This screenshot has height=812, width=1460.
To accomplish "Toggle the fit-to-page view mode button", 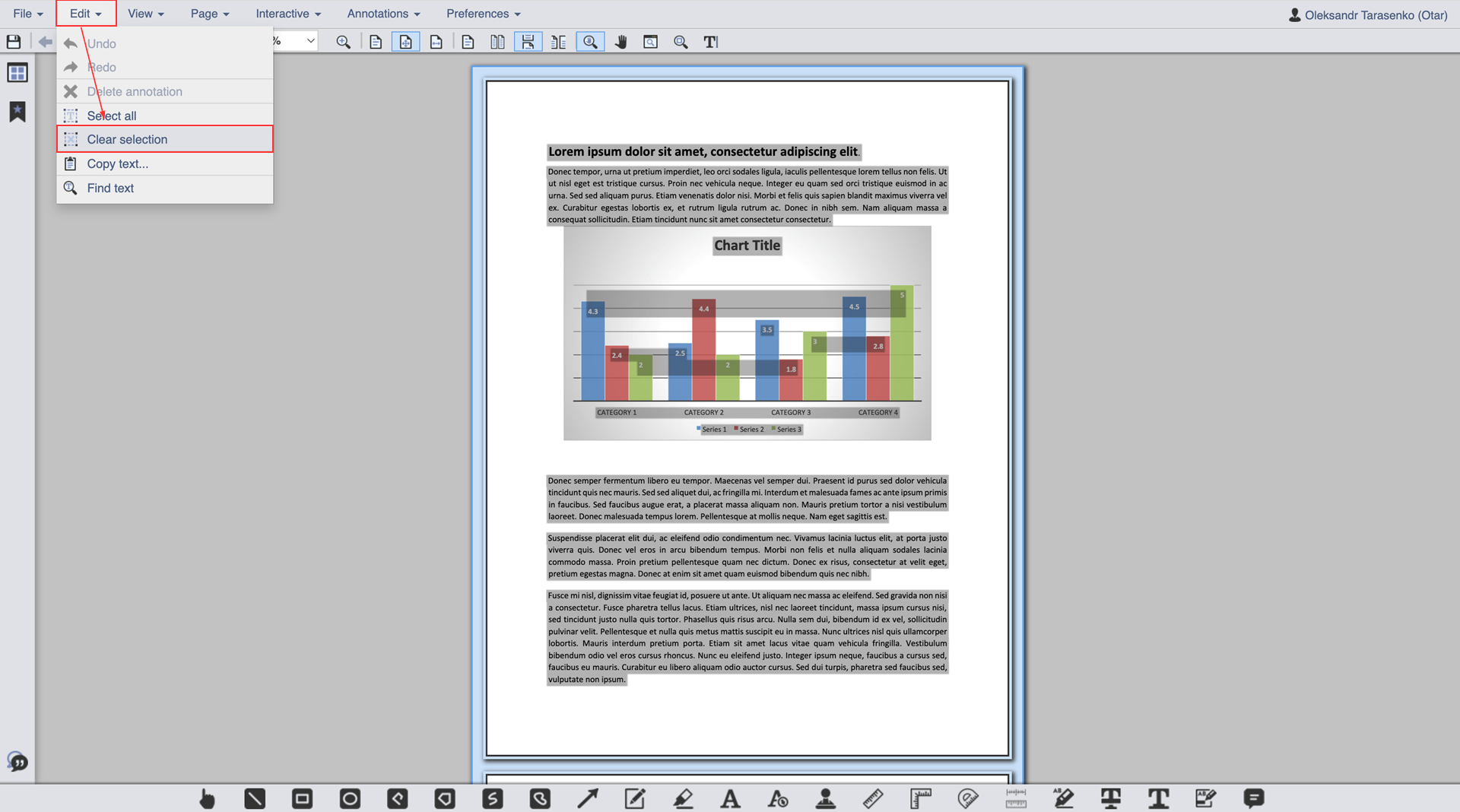I will click(x=405, y=42).
